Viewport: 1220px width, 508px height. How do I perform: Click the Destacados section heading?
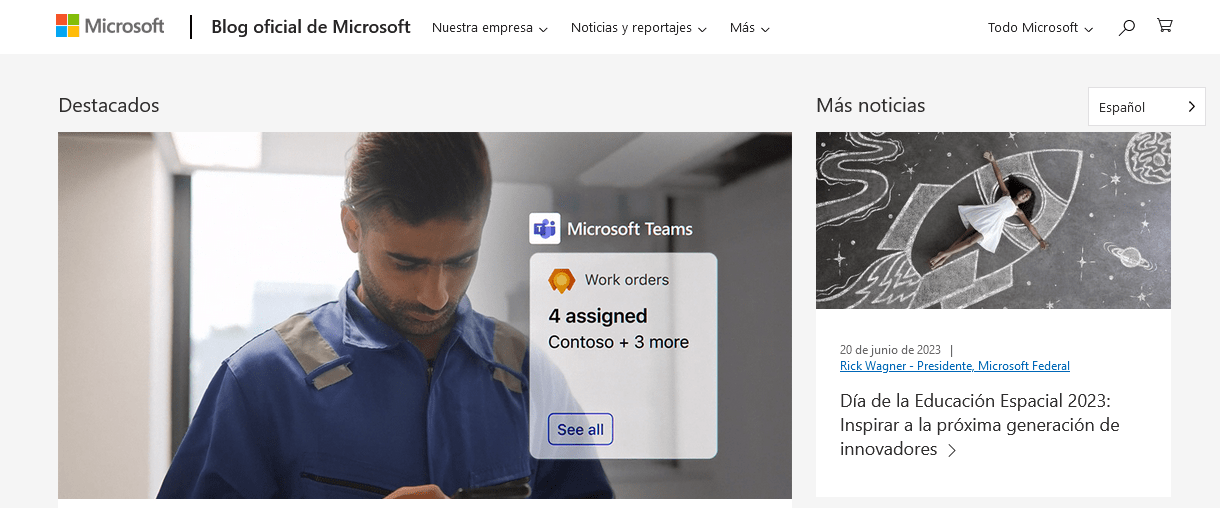[109, 105]
